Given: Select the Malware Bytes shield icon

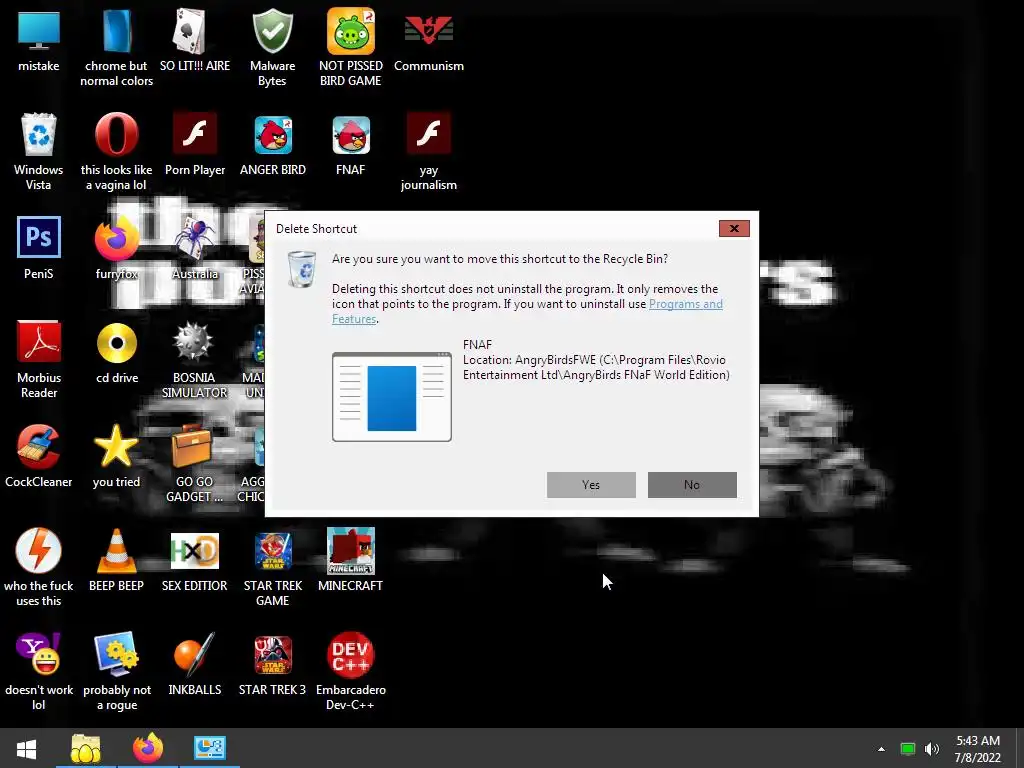Looking at the screenshot, I should tap(272, 31).
